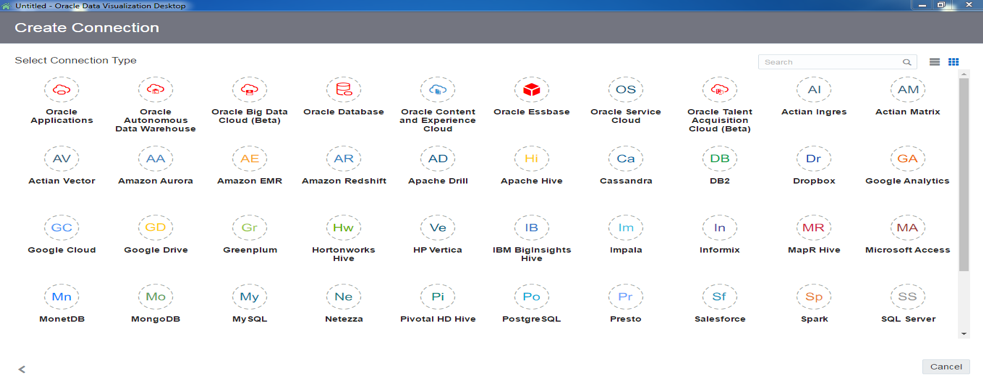The image size is (983, 383).
Task: Select the Oracle Essbase cube icon
Action: (532, 90)
